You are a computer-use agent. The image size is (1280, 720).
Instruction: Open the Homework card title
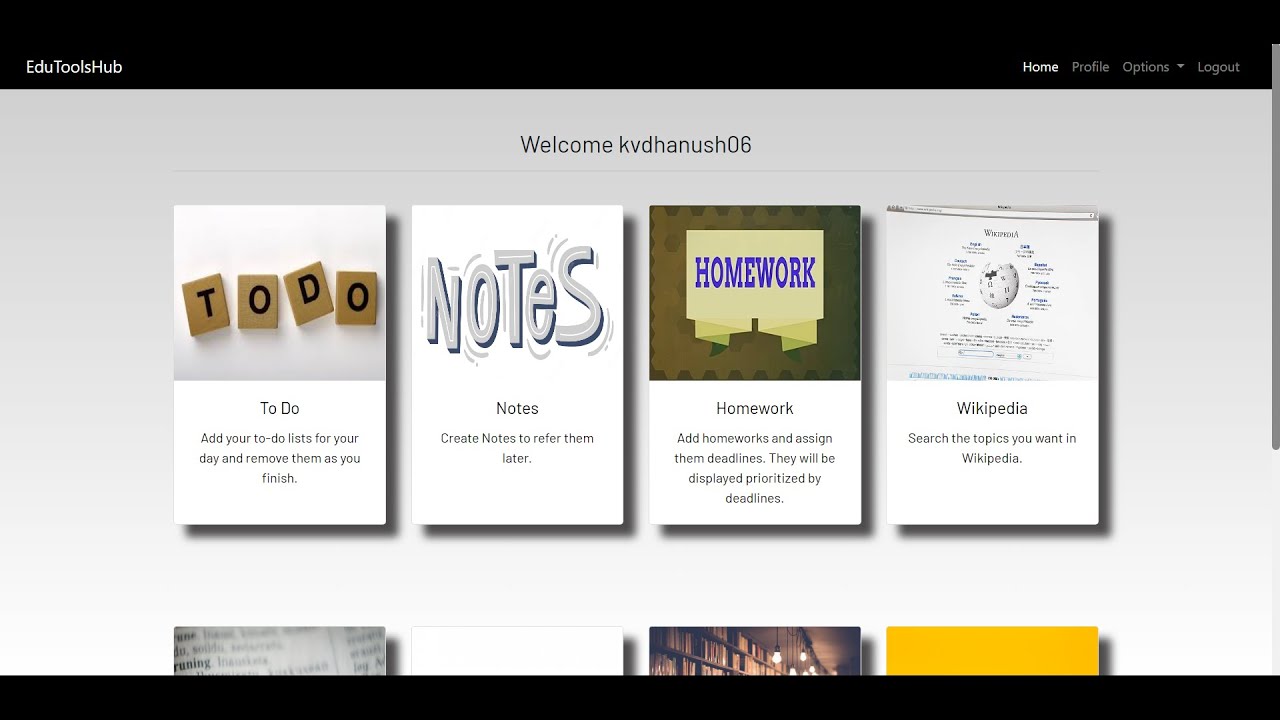(755, 408)
